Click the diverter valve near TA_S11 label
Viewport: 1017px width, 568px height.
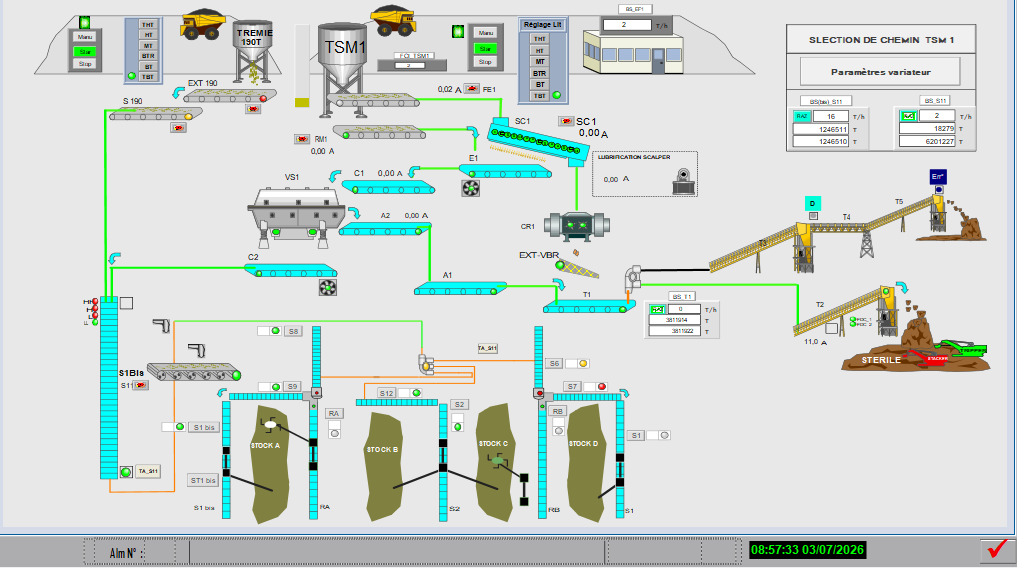(426, 364)
